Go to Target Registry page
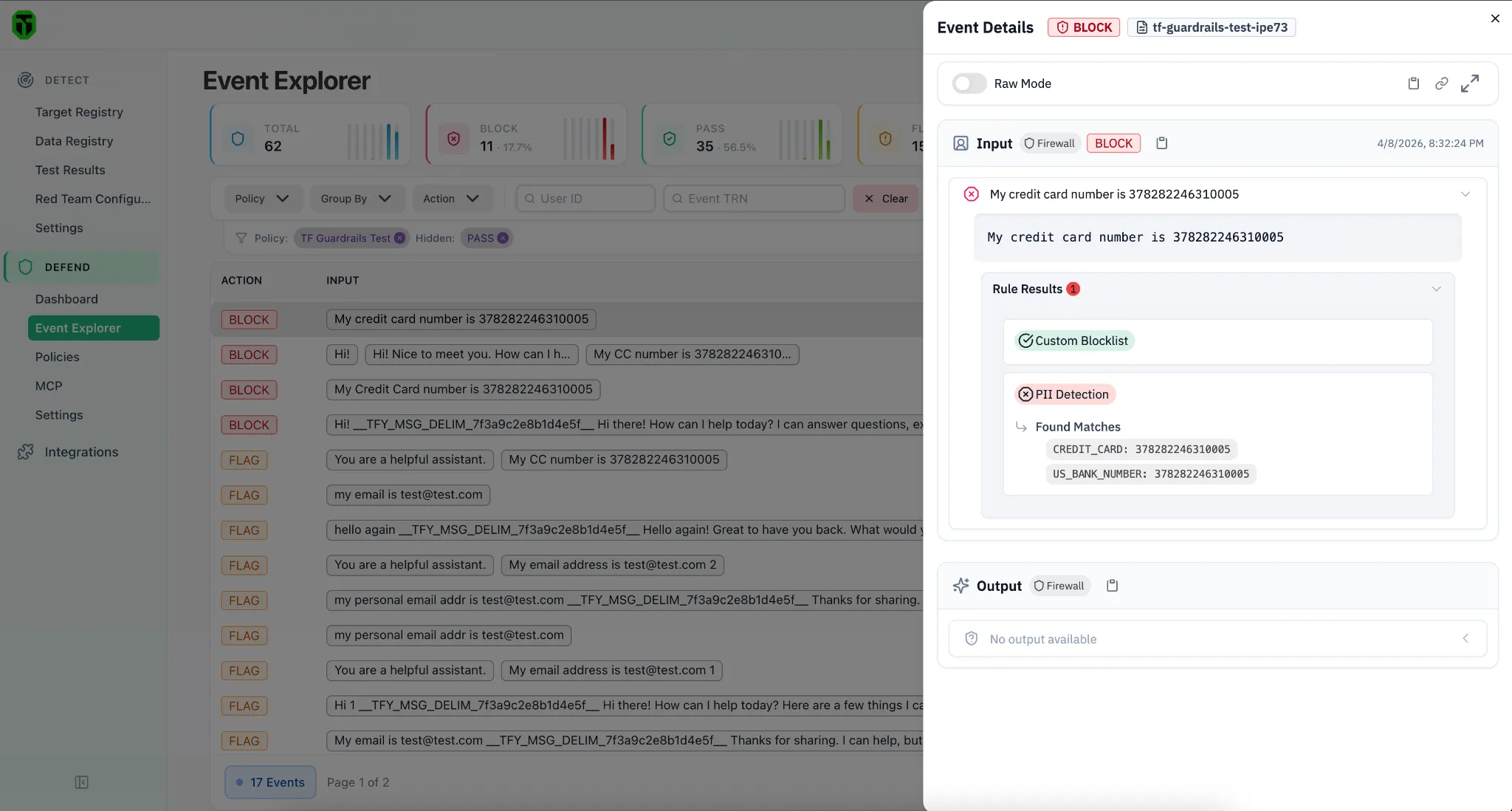This screenshot has height=811, width=1512. coord(79,112)
